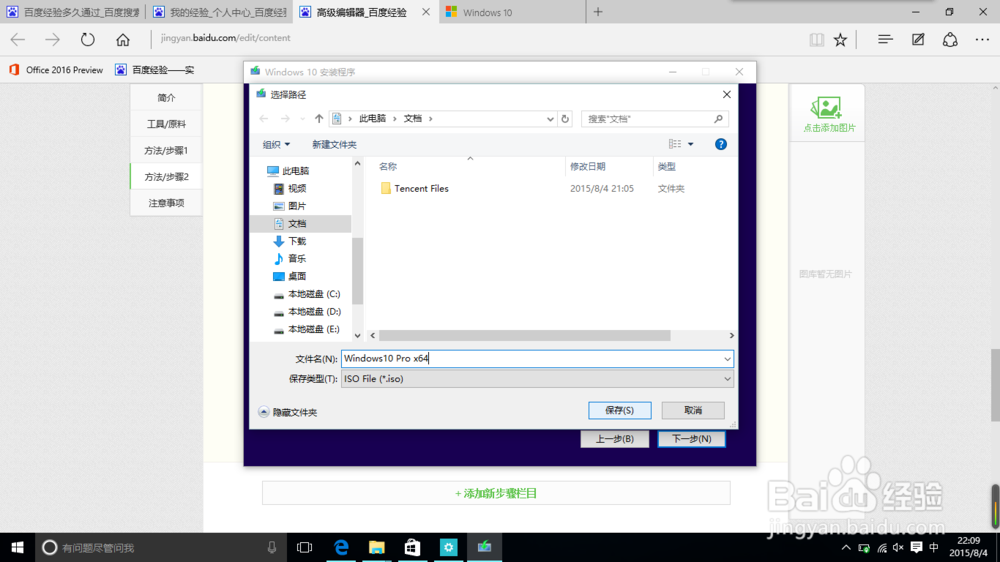Open help in the save dialog
This screenshot has height=562, width=1000.
pyautogui.click(x=721, y=144)
